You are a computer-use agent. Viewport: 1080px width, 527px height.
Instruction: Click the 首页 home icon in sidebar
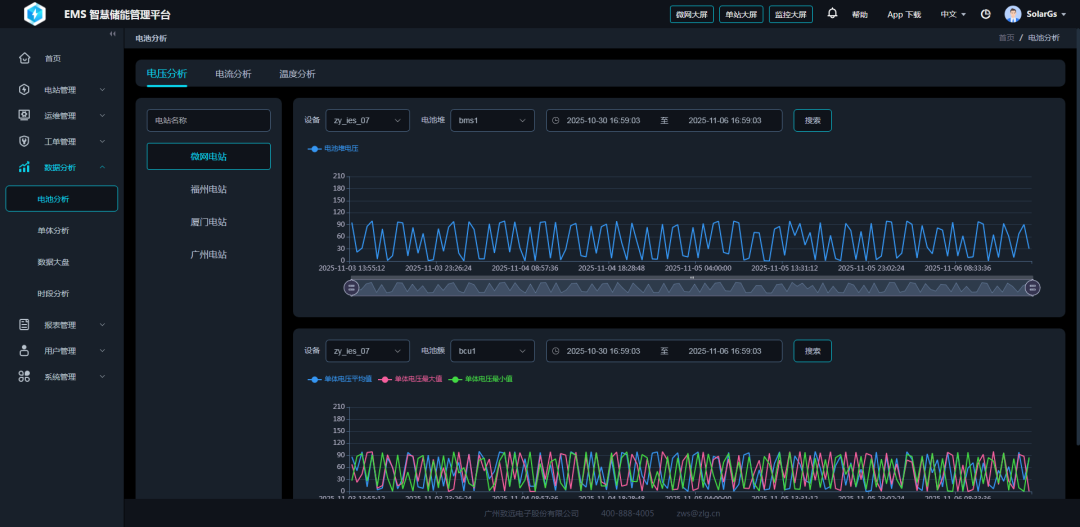pos(25,58)
